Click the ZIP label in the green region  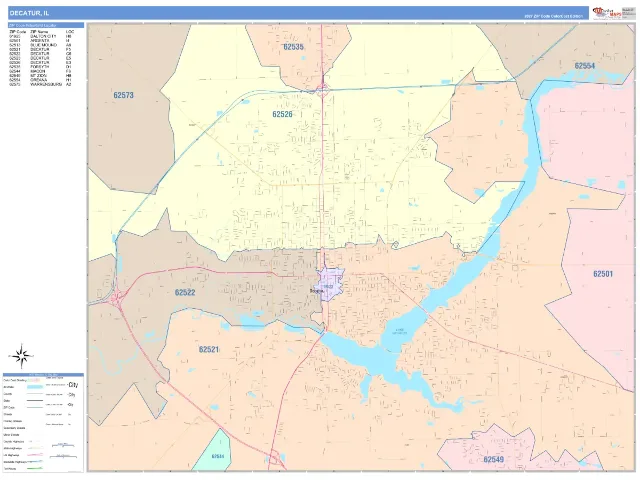pos(218,456)
